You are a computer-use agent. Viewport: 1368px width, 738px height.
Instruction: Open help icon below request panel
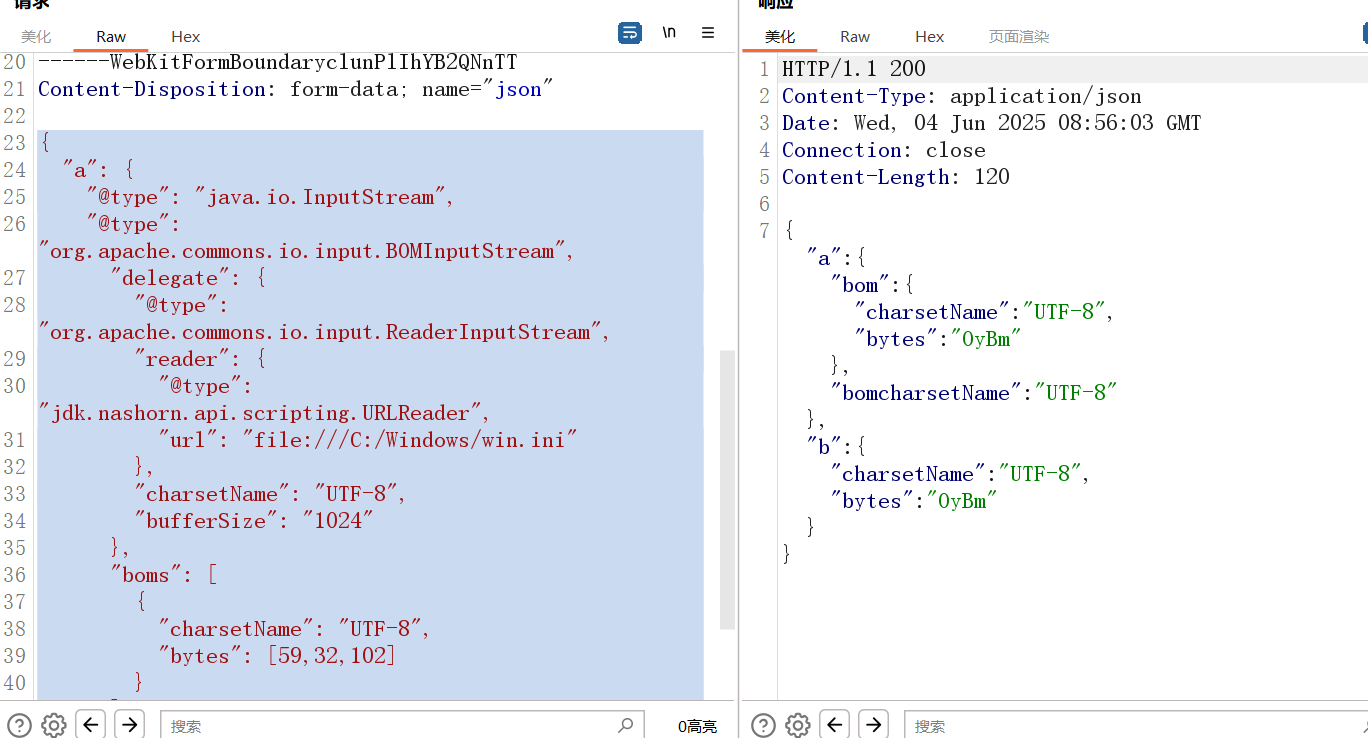(x=20, y=725)
